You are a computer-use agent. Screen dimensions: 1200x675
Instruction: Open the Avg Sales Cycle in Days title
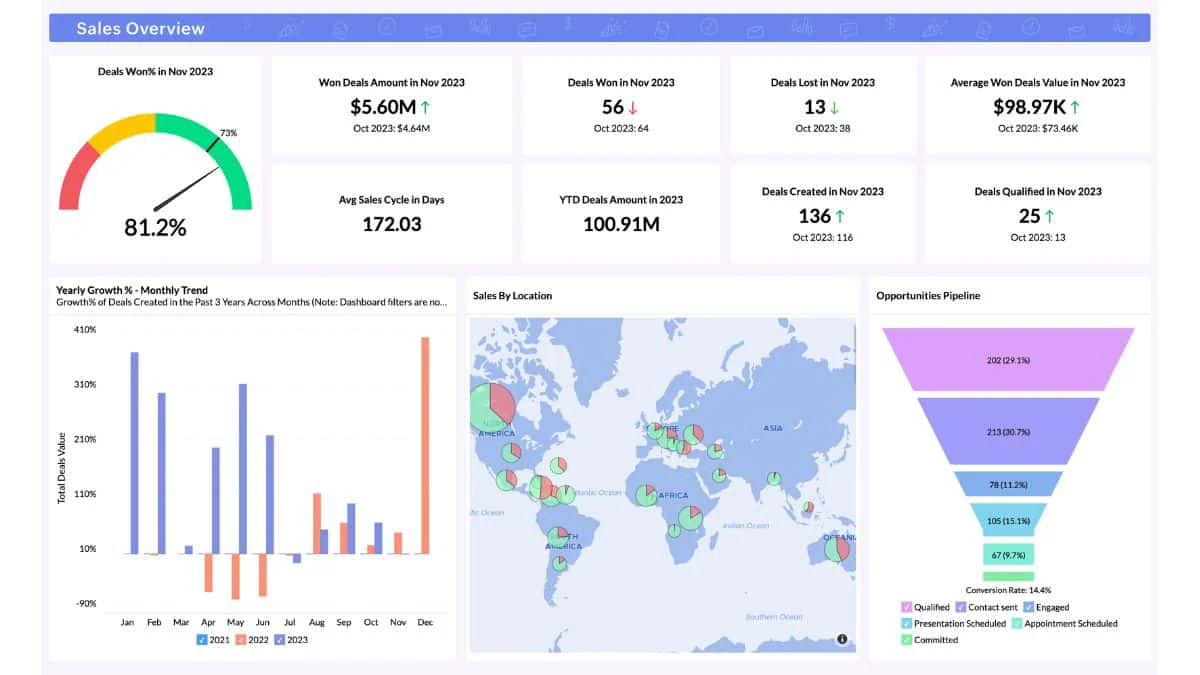pyautogui.click(x=392, y=200)
